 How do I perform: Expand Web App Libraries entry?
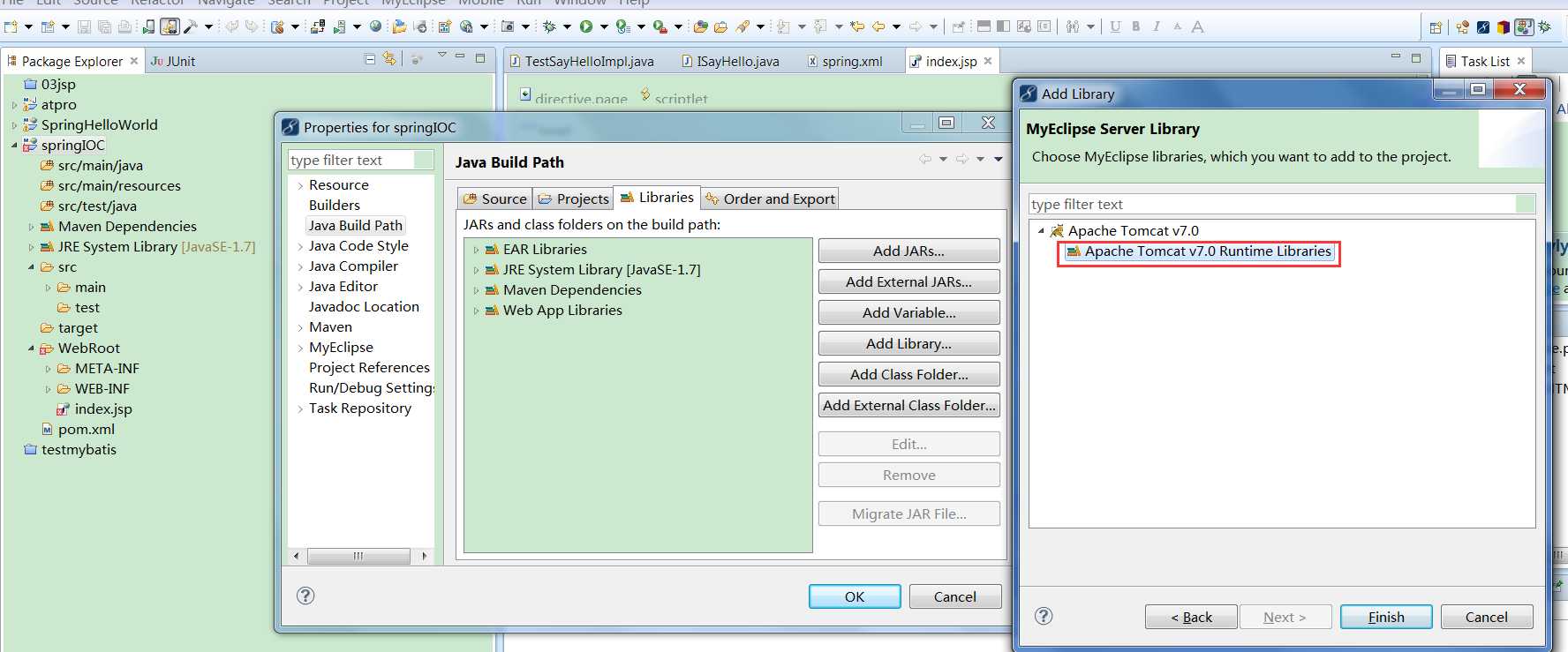coord(476,311)
